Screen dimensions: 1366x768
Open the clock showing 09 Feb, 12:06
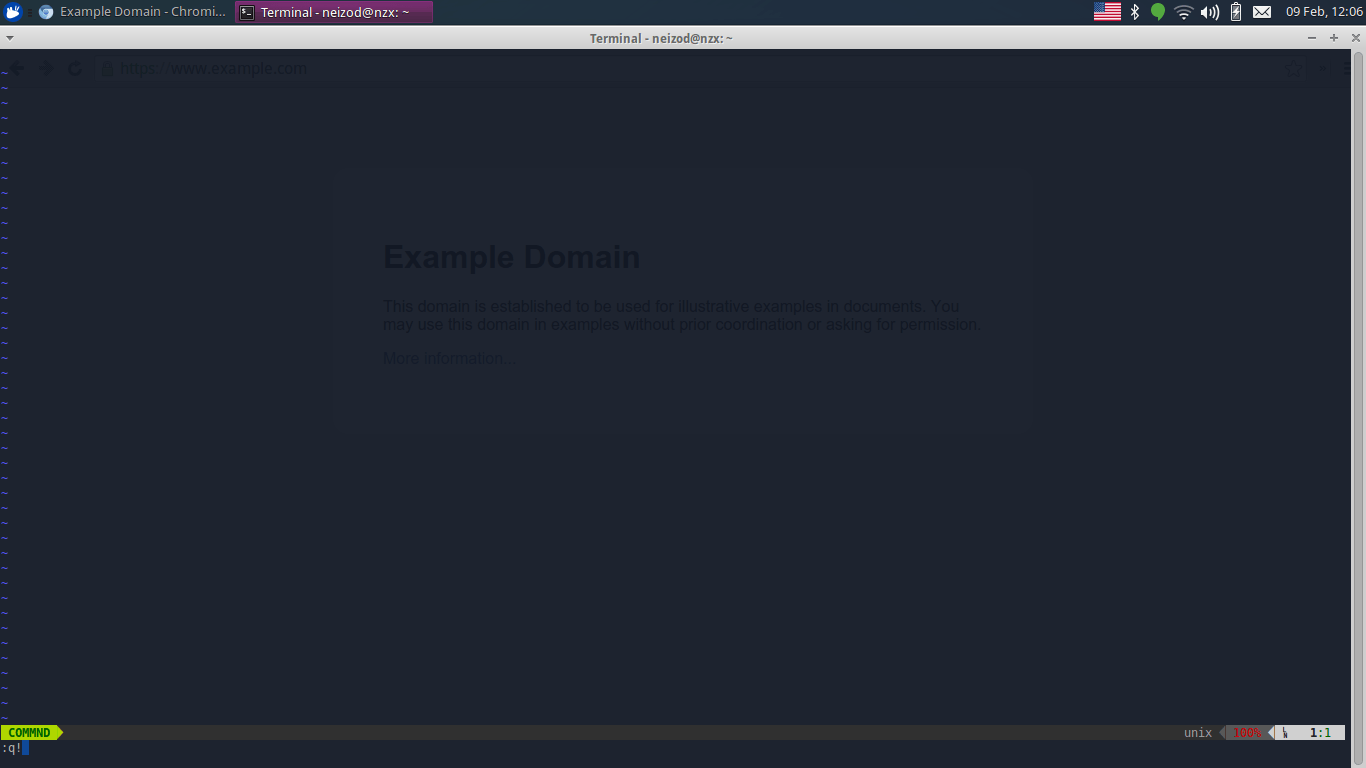click(x=1324, y=12)
